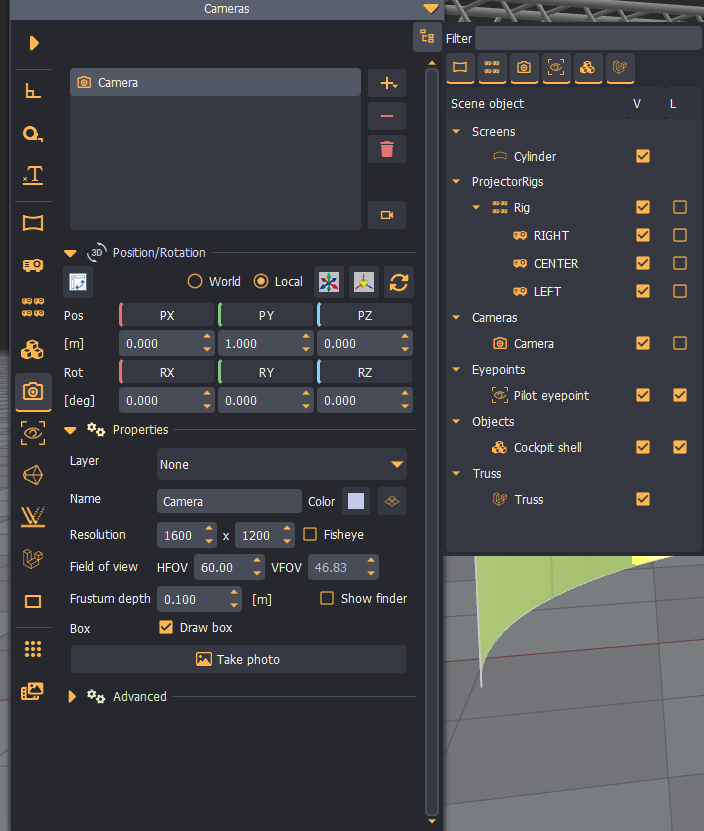Remove camera with the minus button

388,116
